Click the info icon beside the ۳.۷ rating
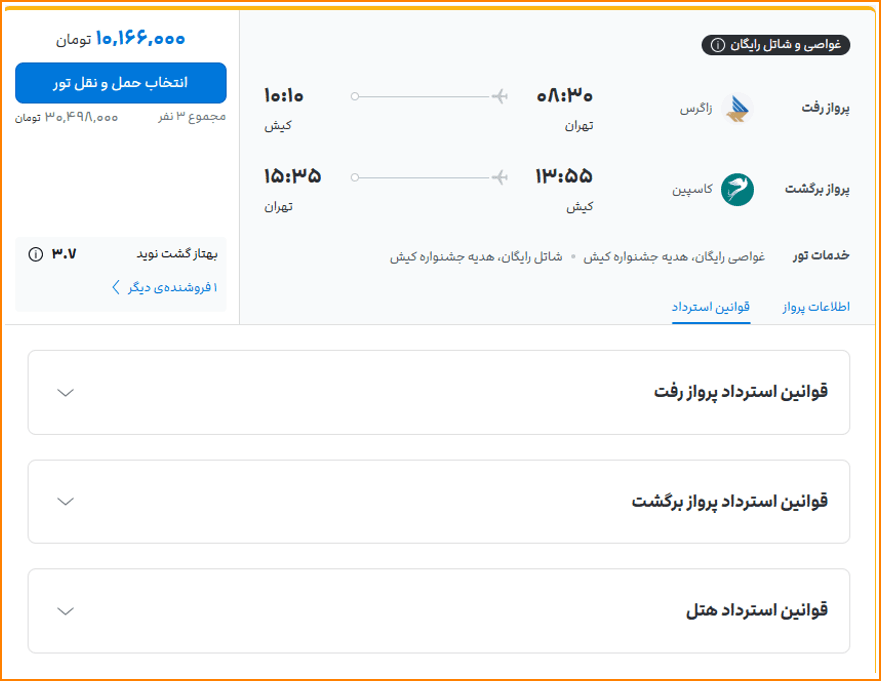Screen dimensions: 881x681 (x=36, y=254)
